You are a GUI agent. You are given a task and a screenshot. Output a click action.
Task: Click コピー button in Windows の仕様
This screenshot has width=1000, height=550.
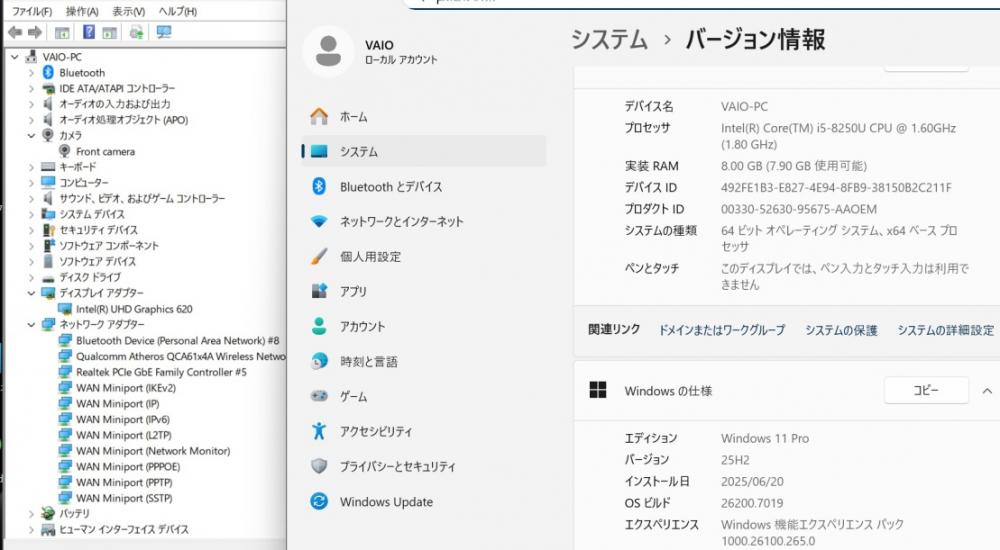[x=926, y=390]
